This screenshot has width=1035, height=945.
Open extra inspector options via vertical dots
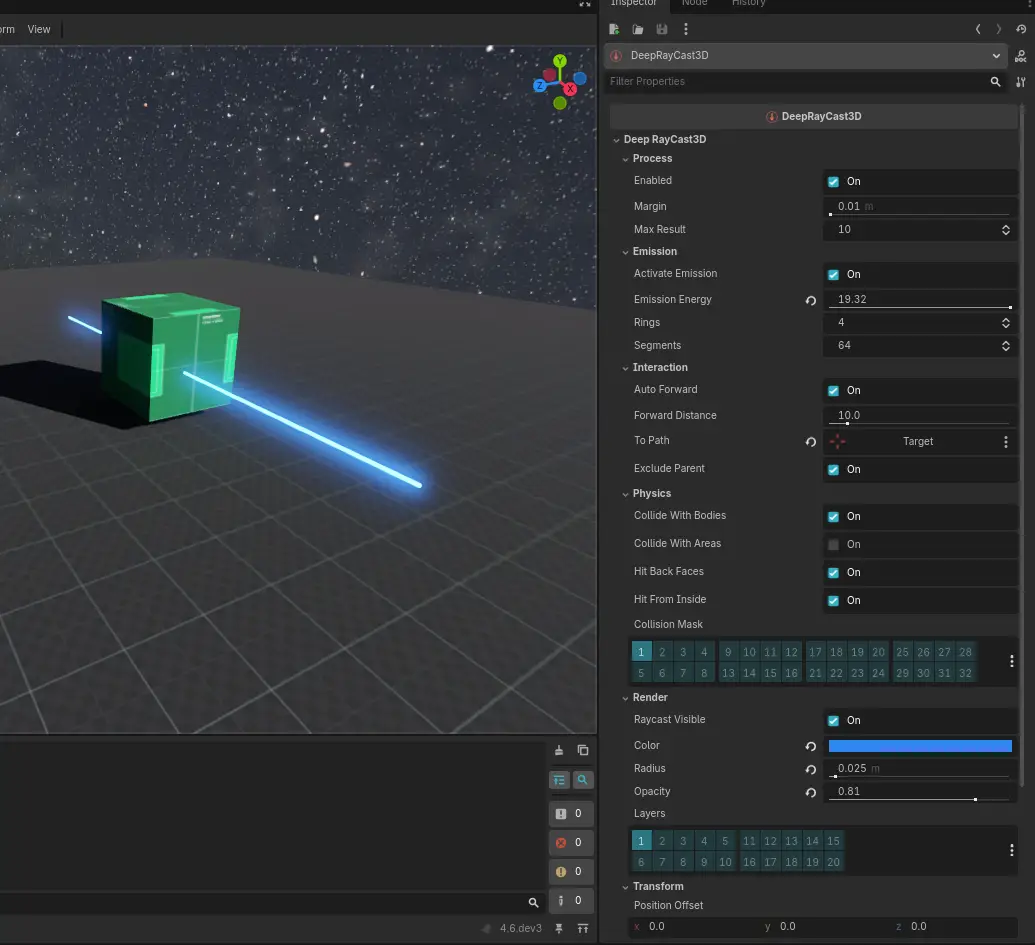pyautogui.click(x=686, y=29)
